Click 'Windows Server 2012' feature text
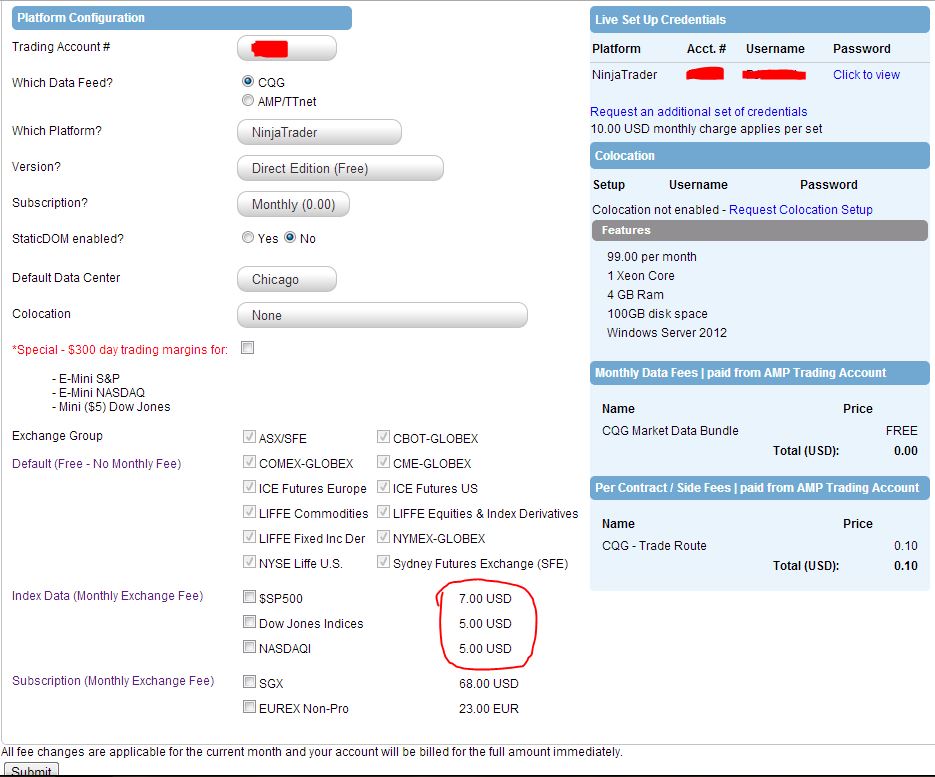Image resolution: width=935 pixels, height=777 pixels. [667, 333]
